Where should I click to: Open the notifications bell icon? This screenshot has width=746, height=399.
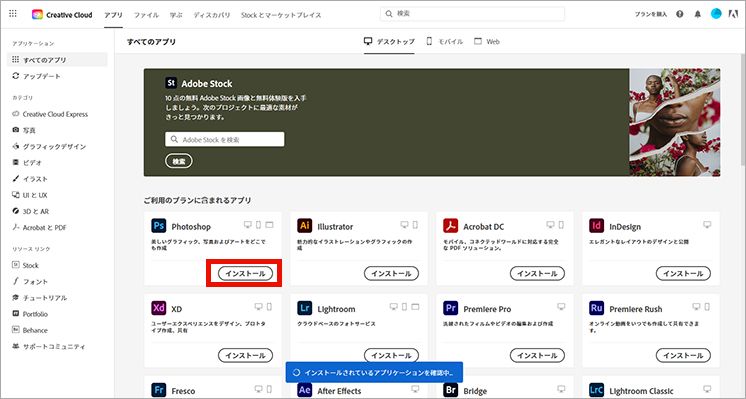click(697, 14)
